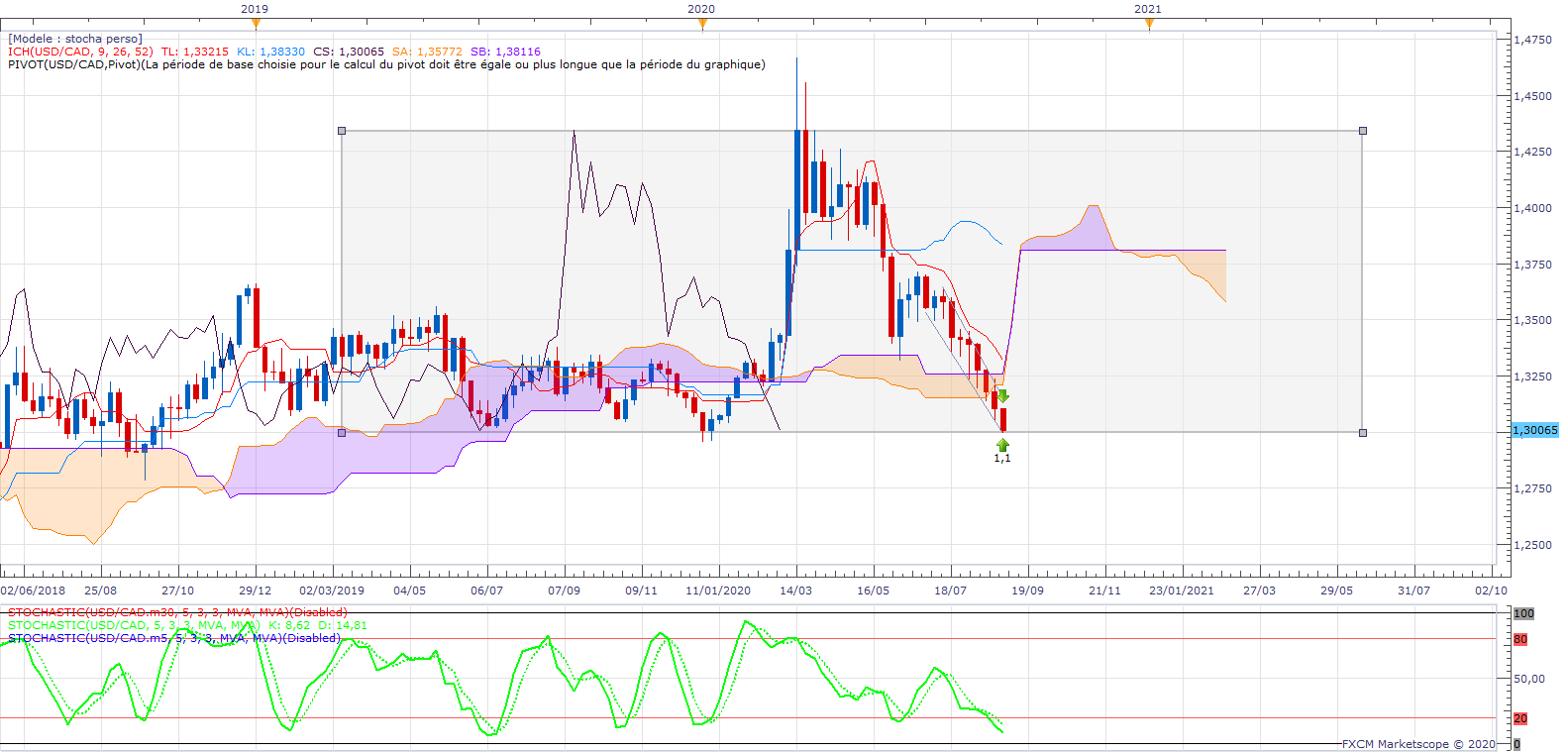Click the 29/12 date on the time axis

(255, 591)
